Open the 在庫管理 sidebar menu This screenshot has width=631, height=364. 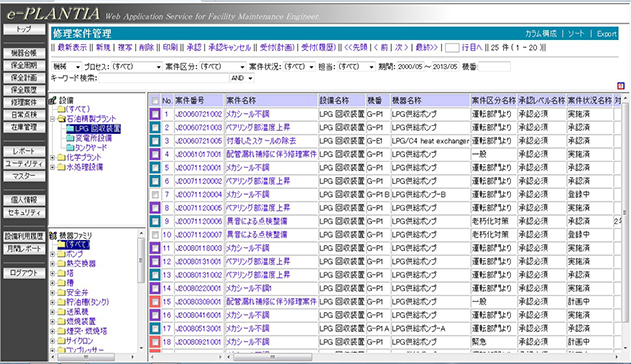[24, 127]
